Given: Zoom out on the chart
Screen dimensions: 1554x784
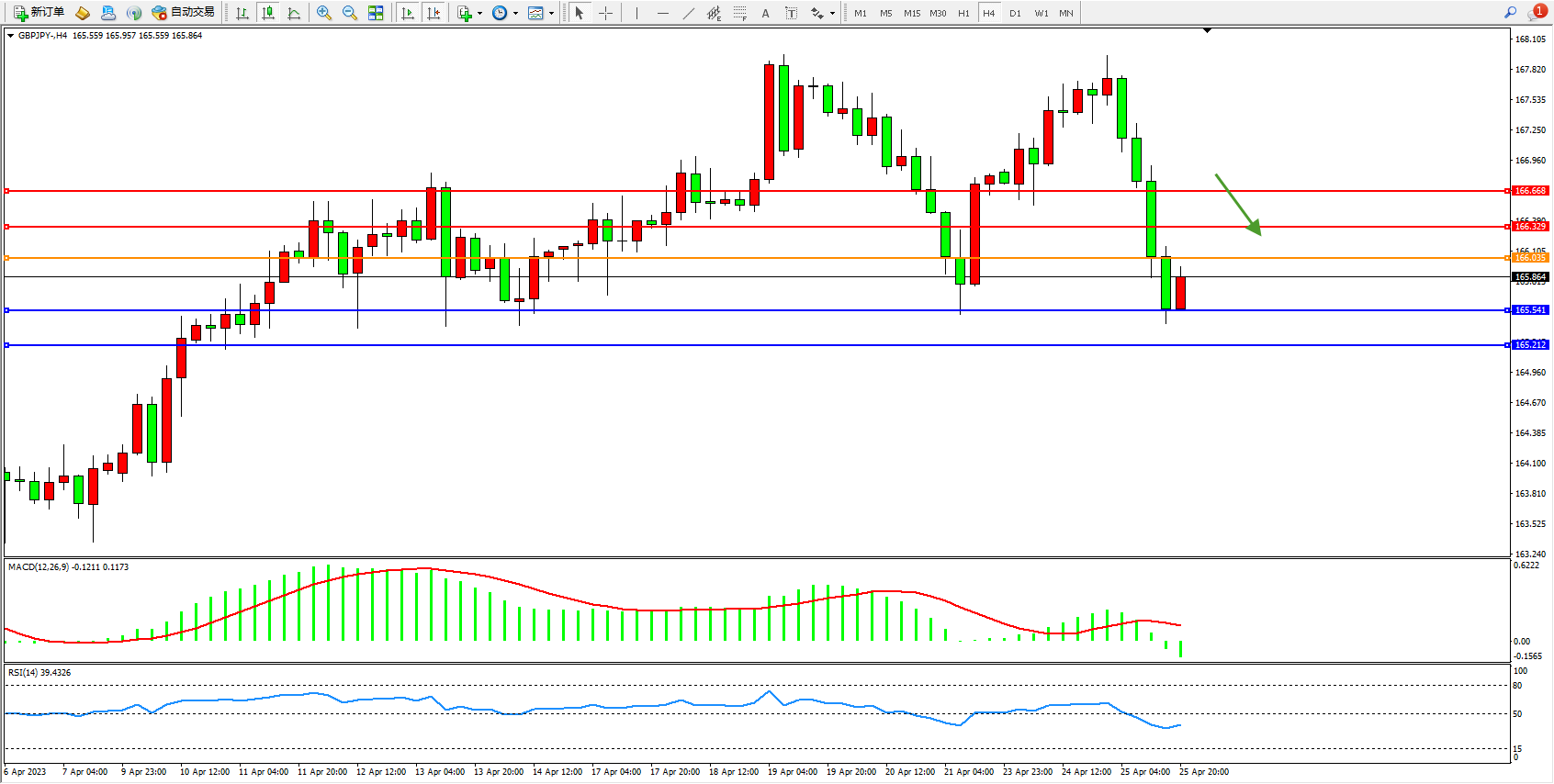Looking at the screenshot, I should click(x=349, y=13).
